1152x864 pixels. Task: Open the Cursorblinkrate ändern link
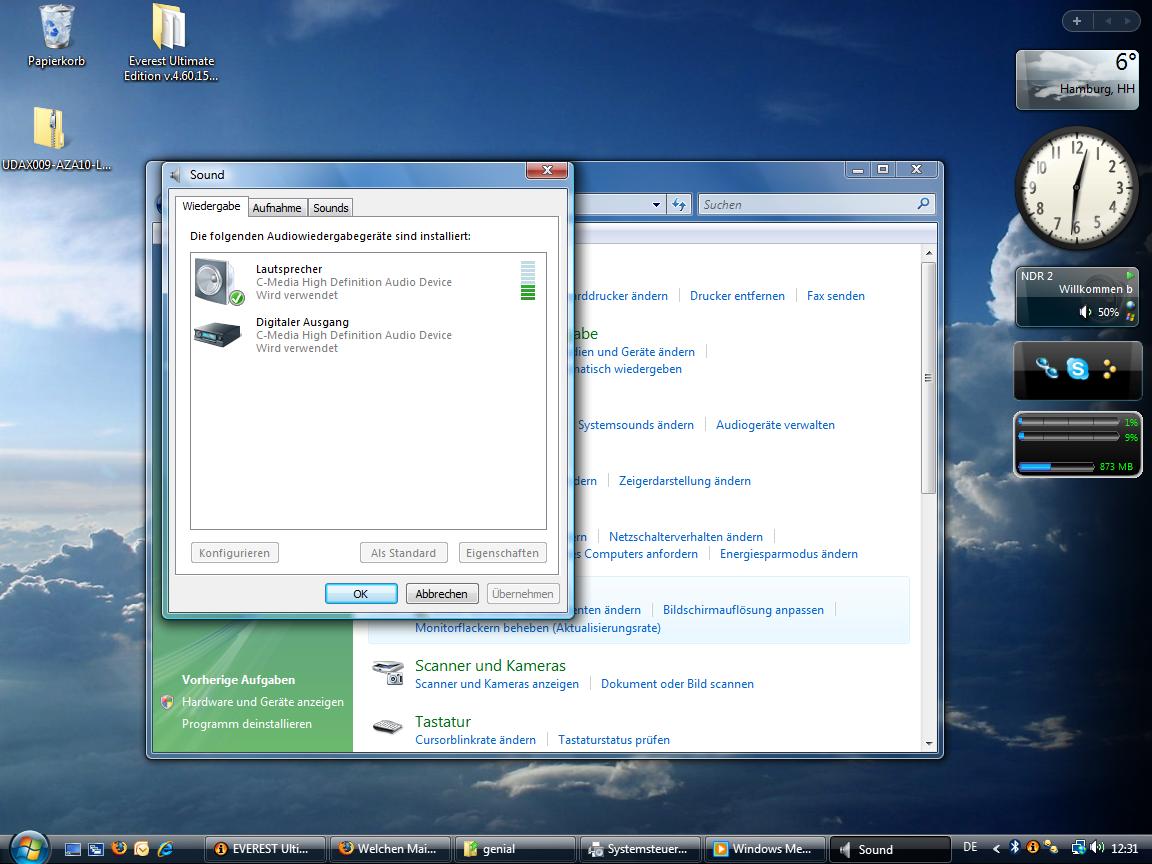[x=475, y=740]
